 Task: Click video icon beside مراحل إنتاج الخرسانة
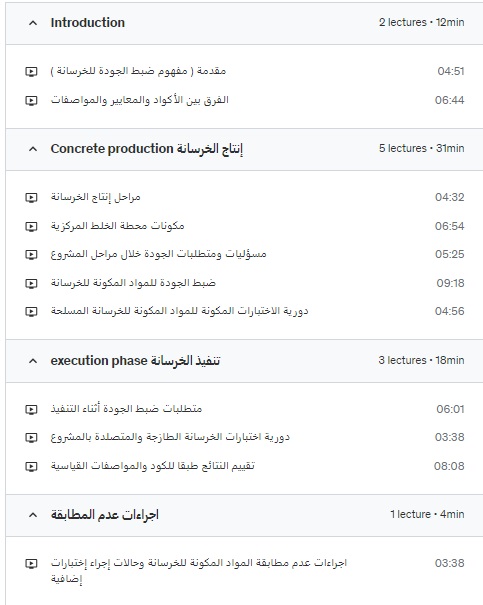pos(31,198)
